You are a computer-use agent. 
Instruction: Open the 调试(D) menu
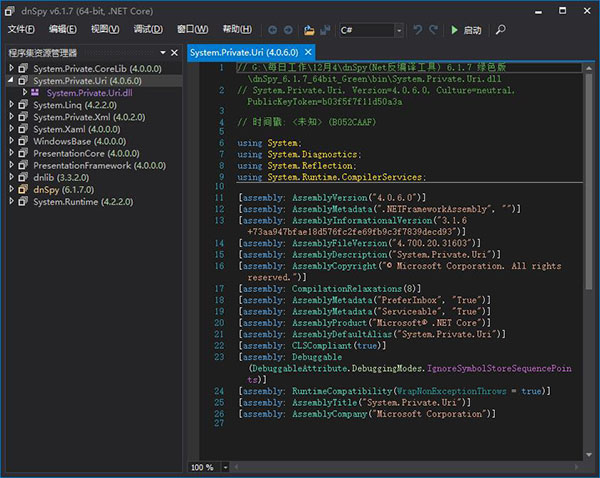pyautogui.click(x=148, y=29)
